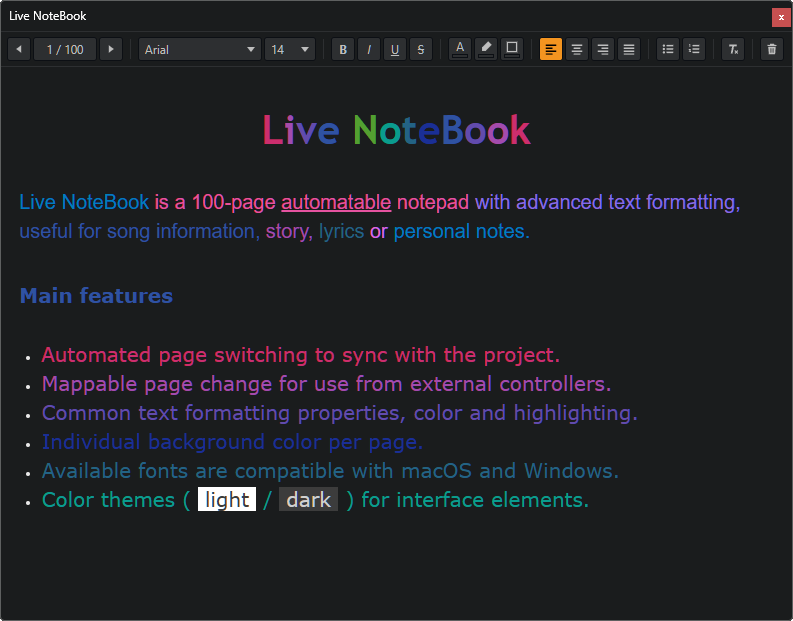
Task: Toggle bold formatting
Action: pyautogui.click(x=343, y=50)
